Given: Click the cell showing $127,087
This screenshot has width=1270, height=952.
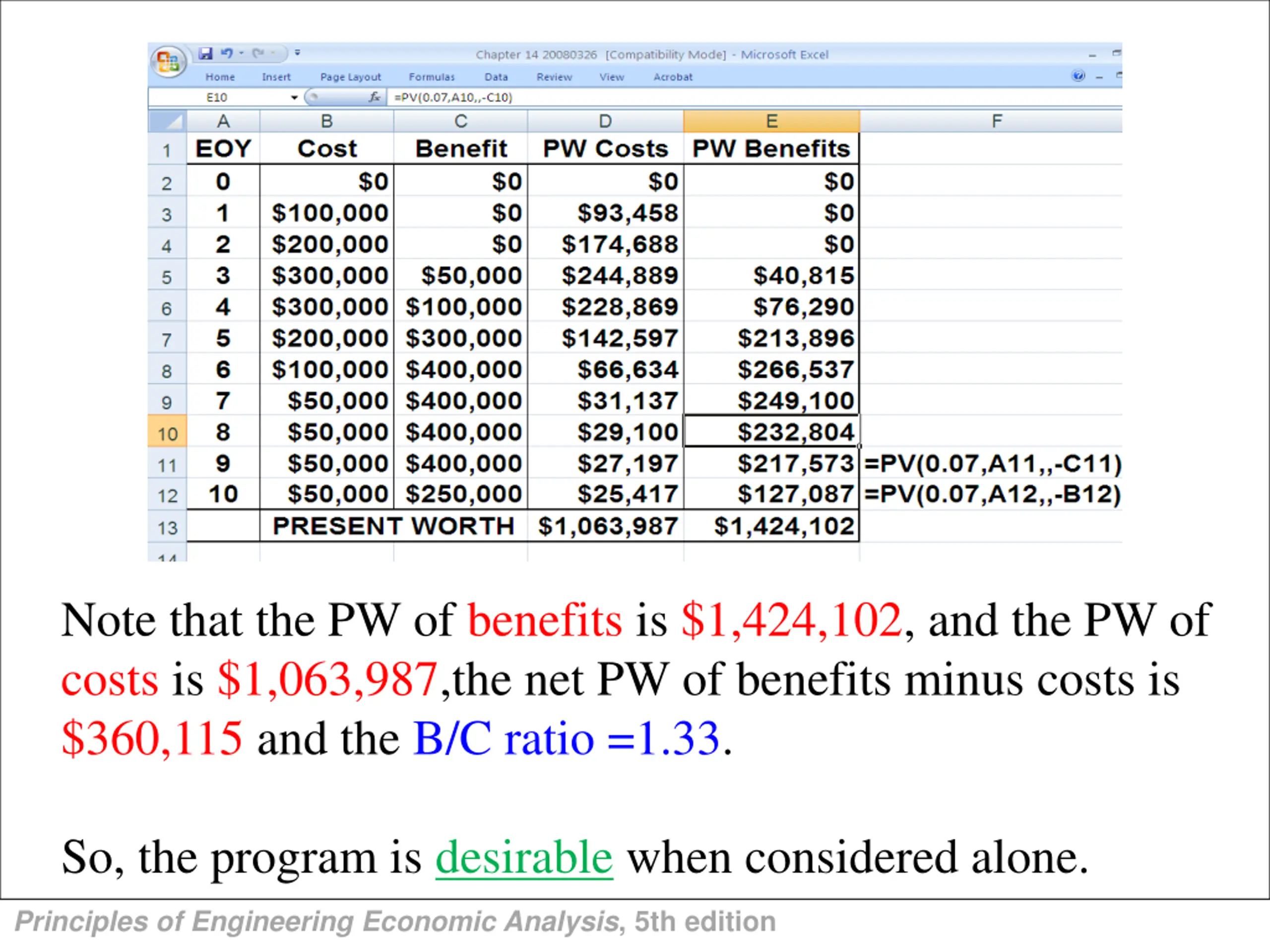Looking at the screenshot, I should [771, 494].
